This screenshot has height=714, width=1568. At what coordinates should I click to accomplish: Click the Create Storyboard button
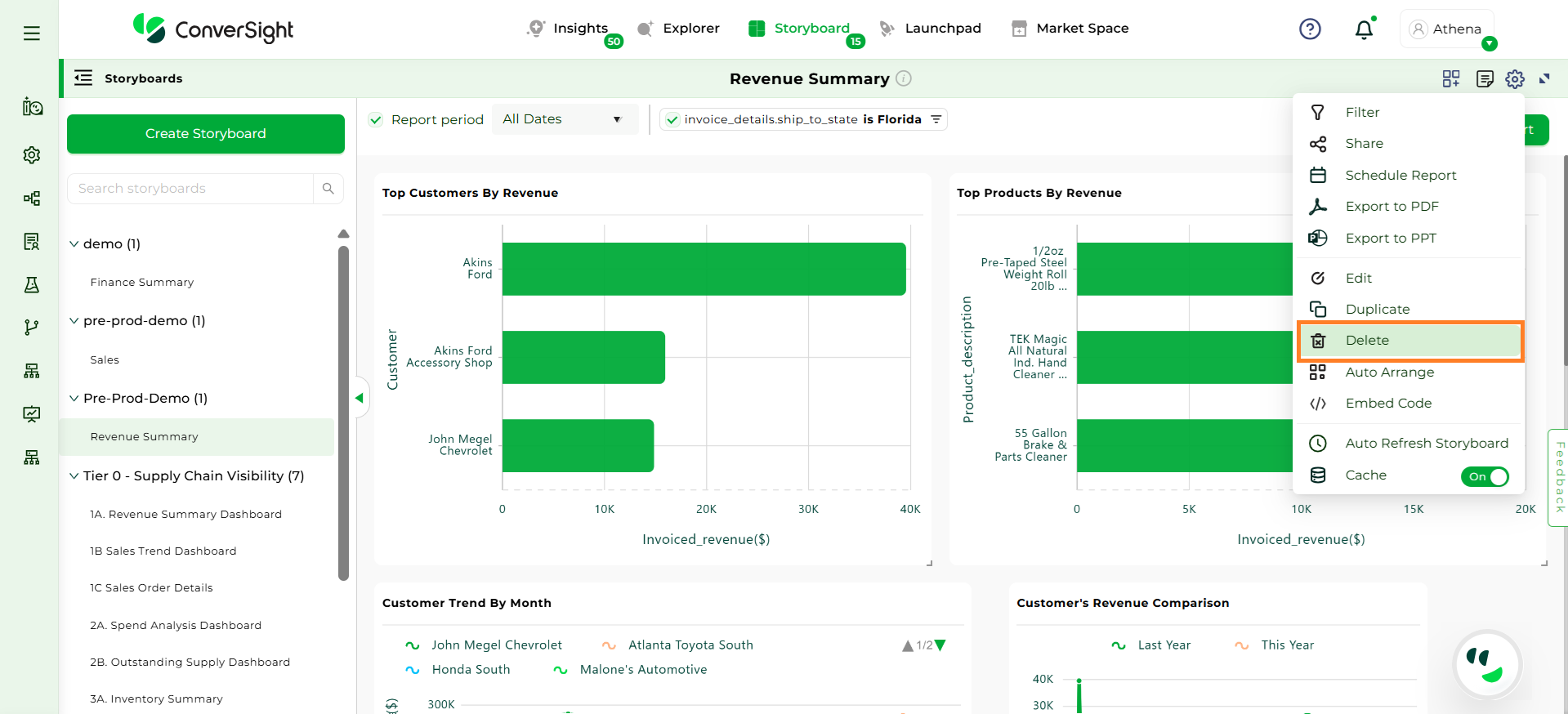206,134
